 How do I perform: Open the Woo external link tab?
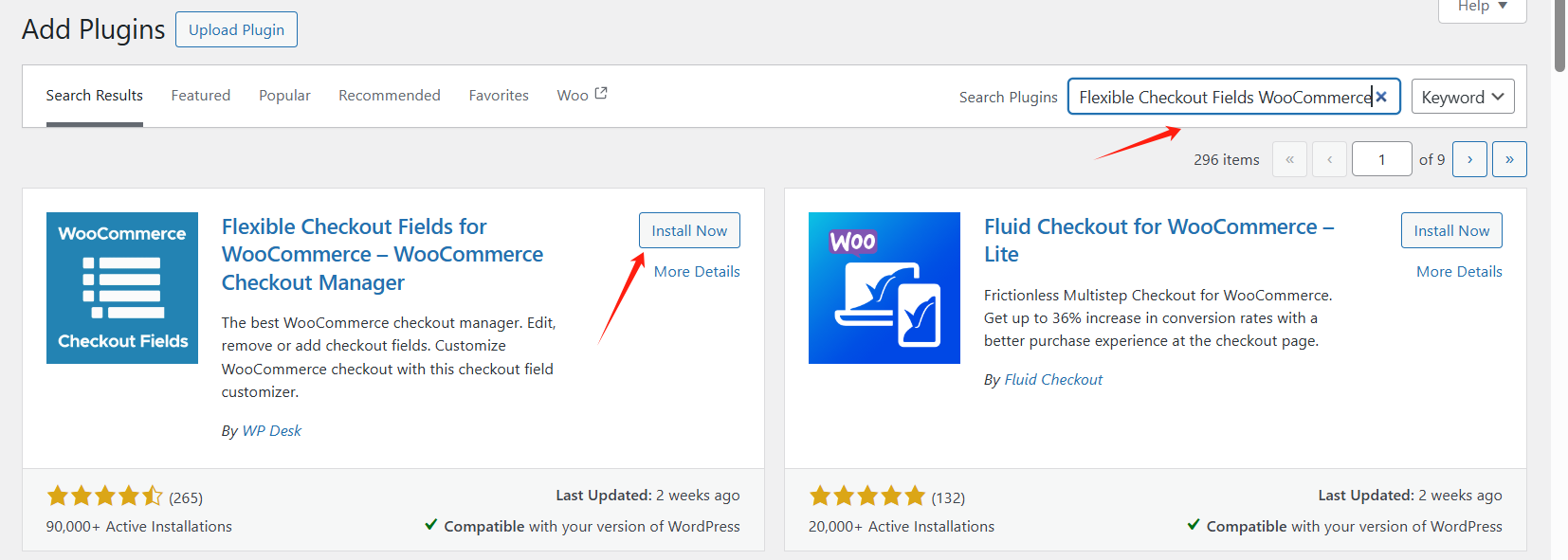pos(581,95)
